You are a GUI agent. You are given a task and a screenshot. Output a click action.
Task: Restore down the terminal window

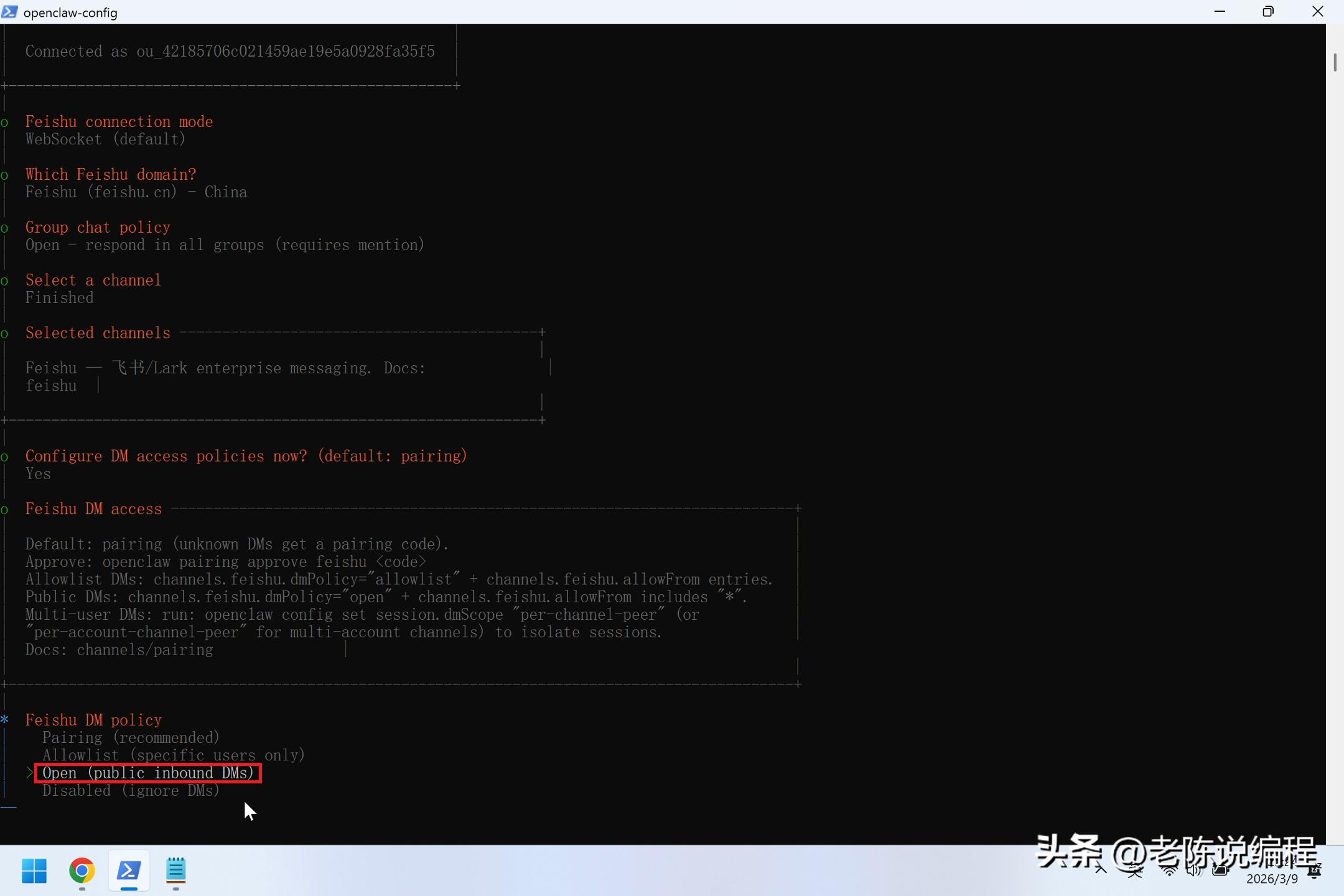coord(1267,12)
